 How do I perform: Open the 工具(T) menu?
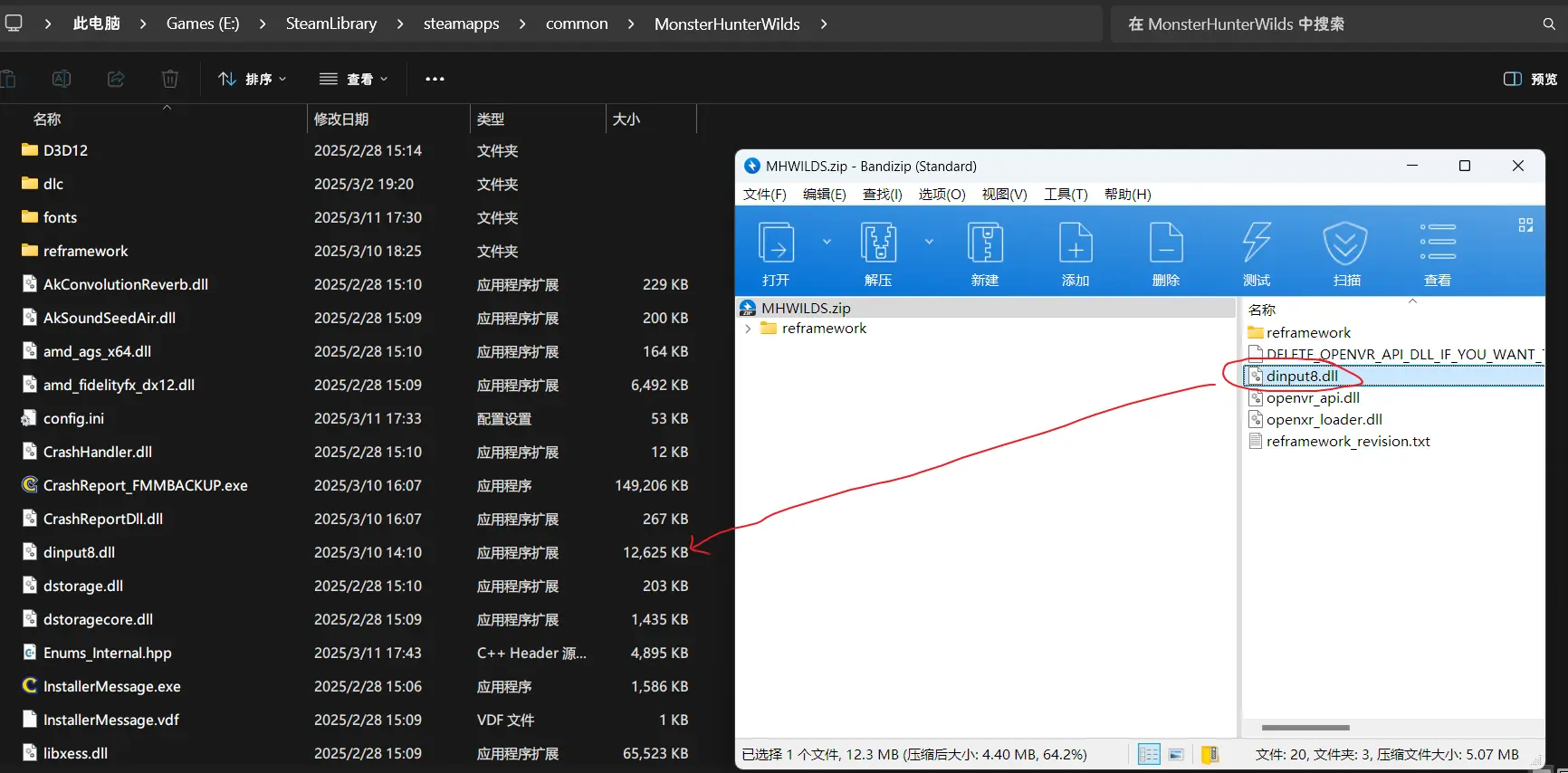coord(1066,195)
